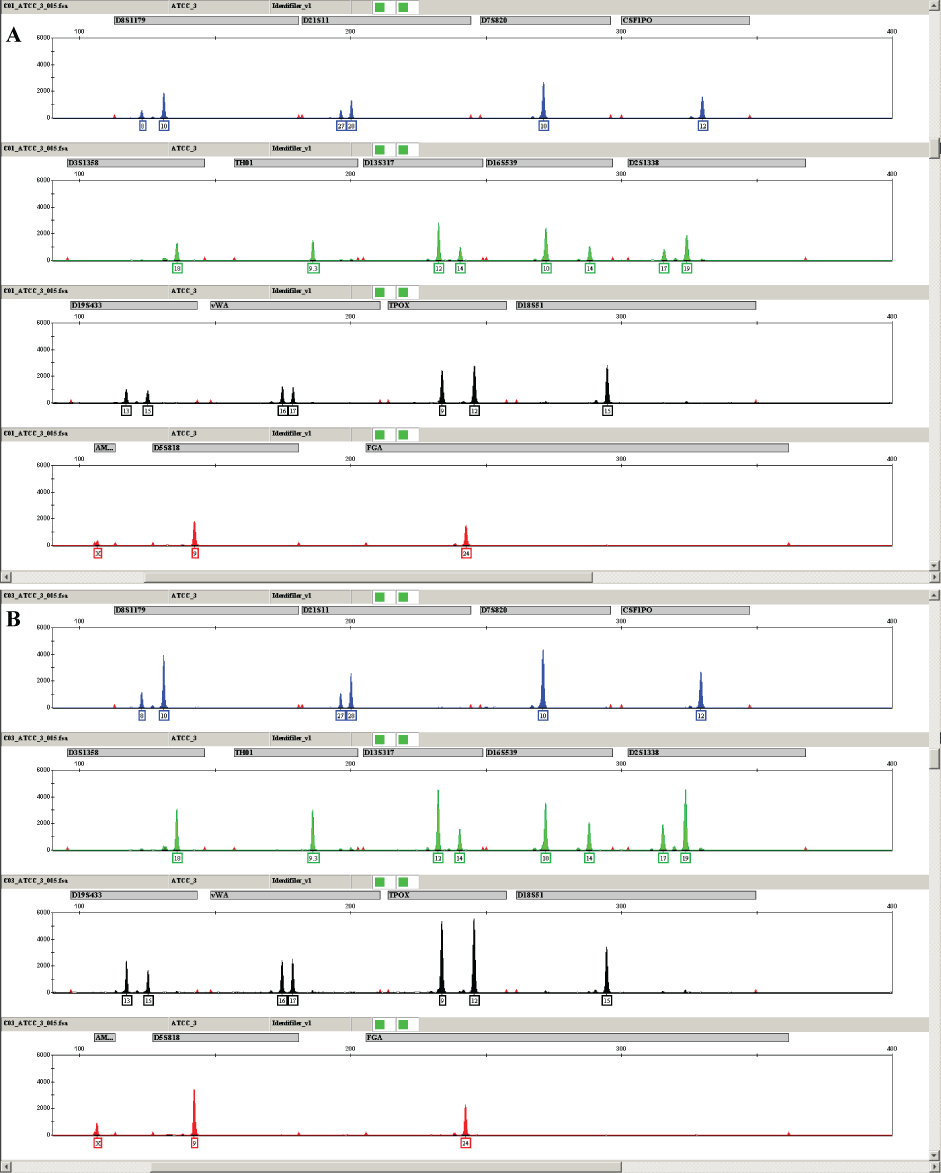Click allele 18 label under D3S1358, C01 sample
Viewport: 941px width, 1173px height.
pyautogui.click(x=177, y=268)
